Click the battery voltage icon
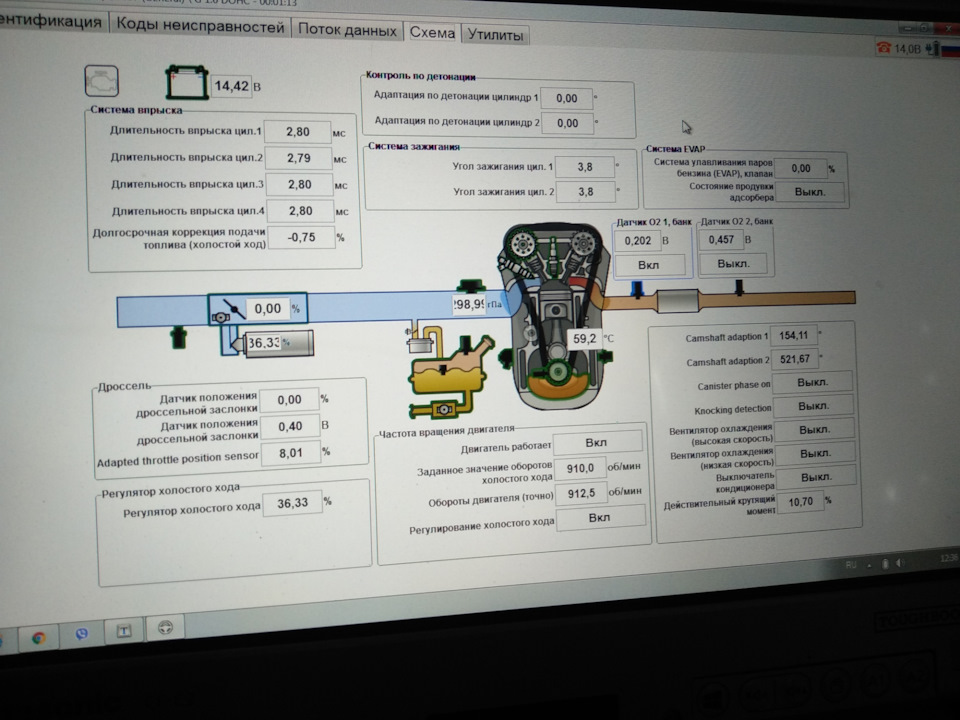 [187, 83]
